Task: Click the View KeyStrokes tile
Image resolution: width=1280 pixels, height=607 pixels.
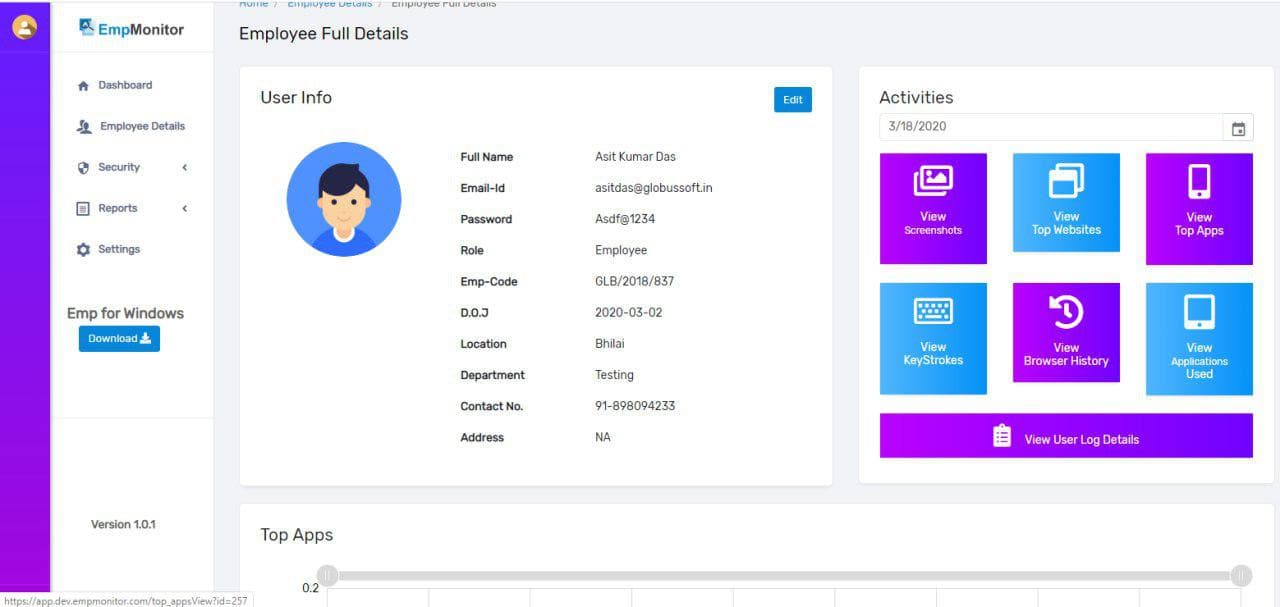Action: [933, 338]
